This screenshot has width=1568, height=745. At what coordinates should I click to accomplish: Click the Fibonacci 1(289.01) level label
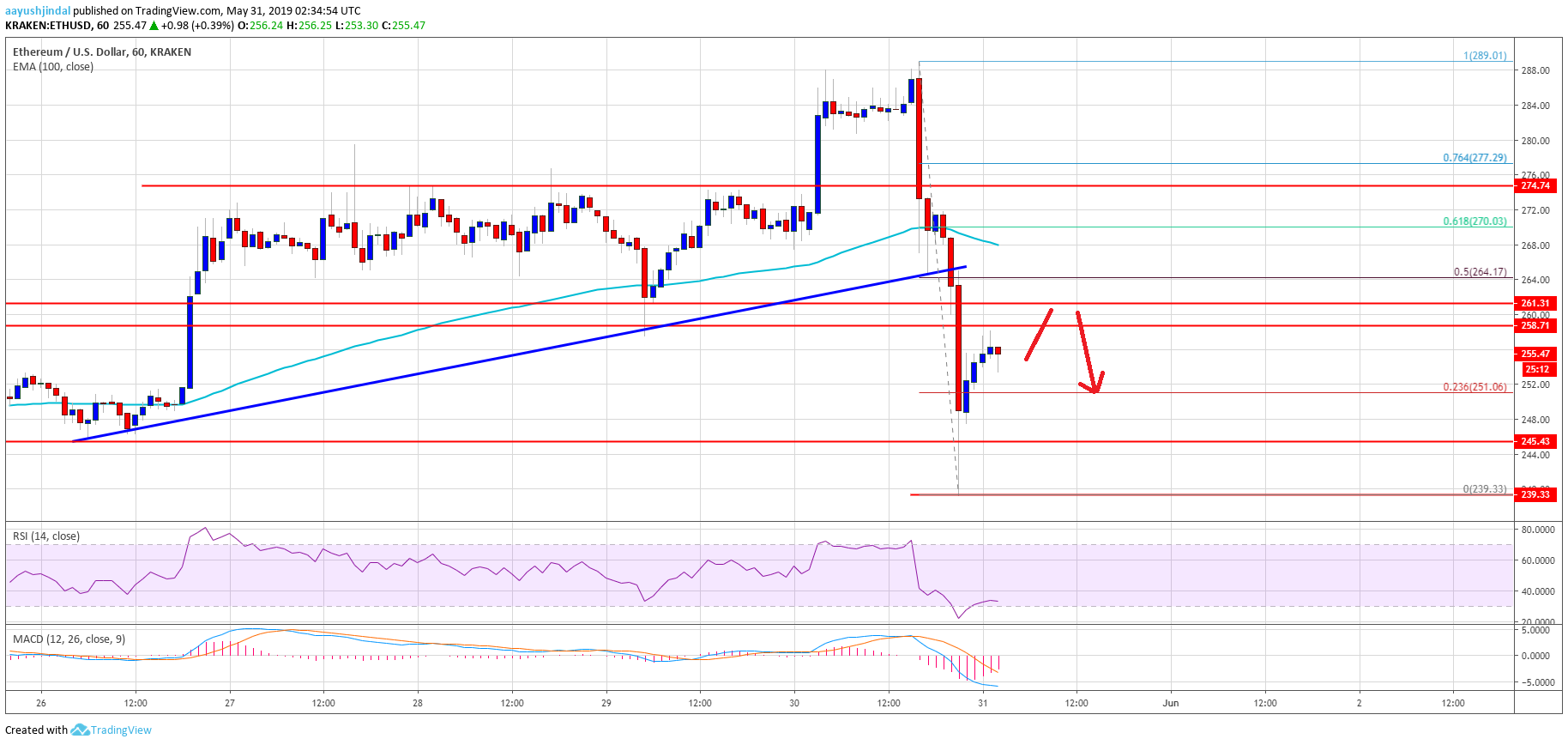[1485, 56]
